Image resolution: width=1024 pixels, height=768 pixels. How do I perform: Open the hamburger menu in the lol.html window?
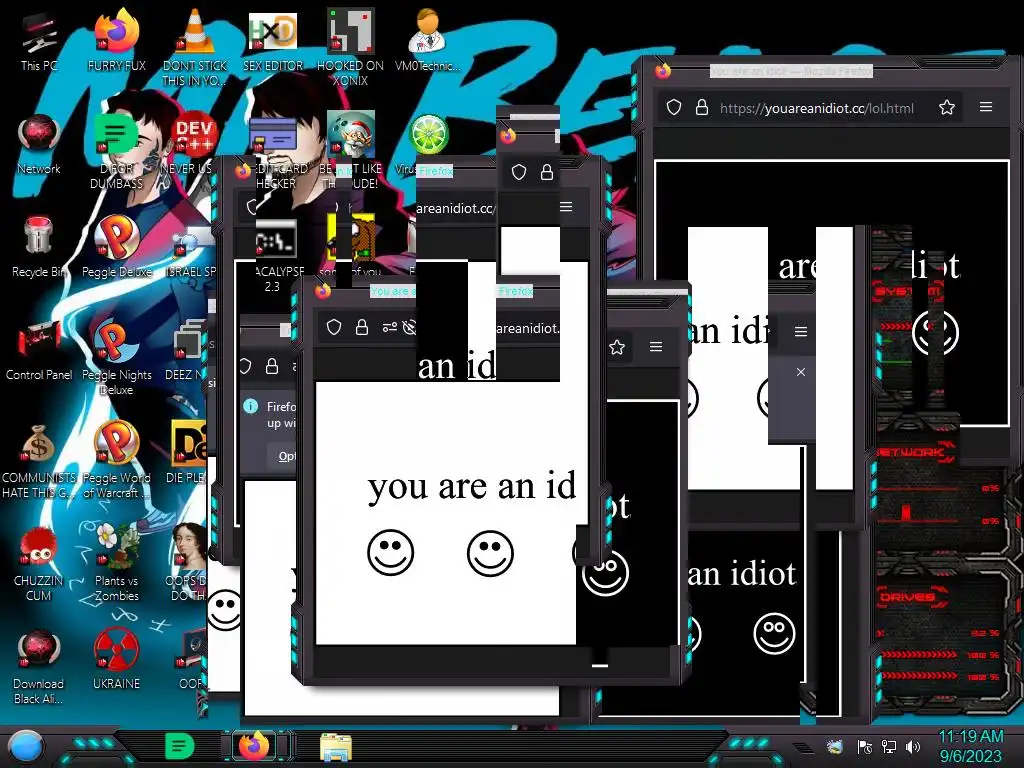click(985, 106)
